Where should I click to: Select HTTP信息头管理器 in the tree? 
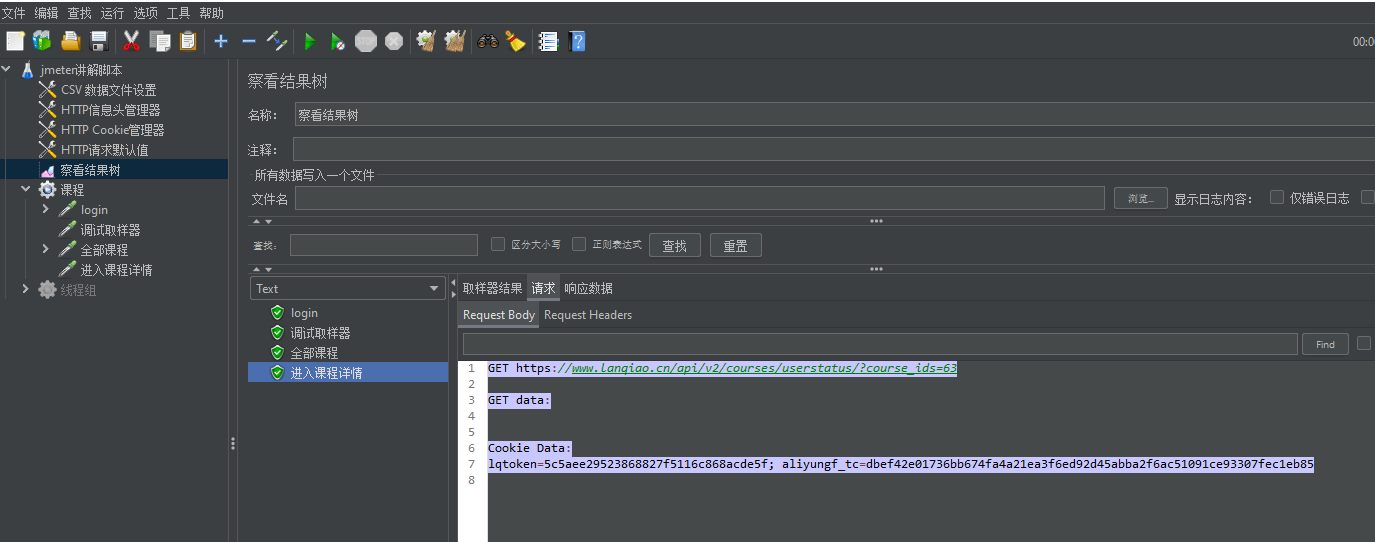pyautogui.click(x=110, y=110)
